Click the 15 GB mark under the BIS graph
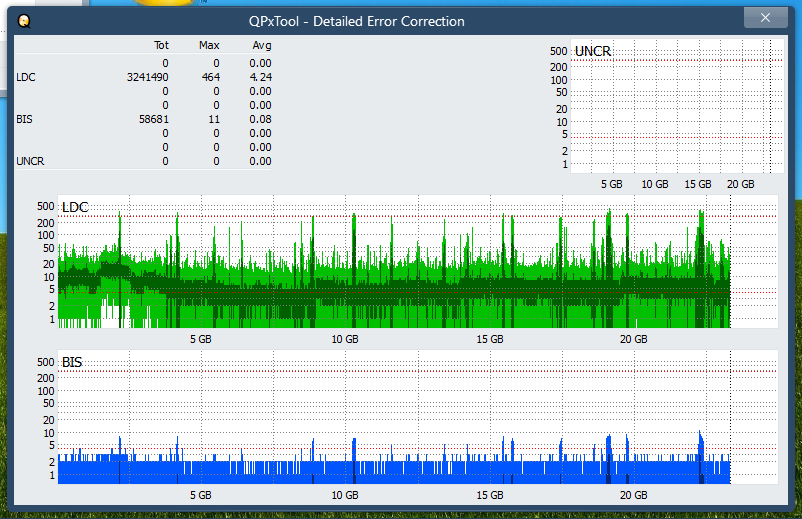802x519 pixels. tap(489, 495)
